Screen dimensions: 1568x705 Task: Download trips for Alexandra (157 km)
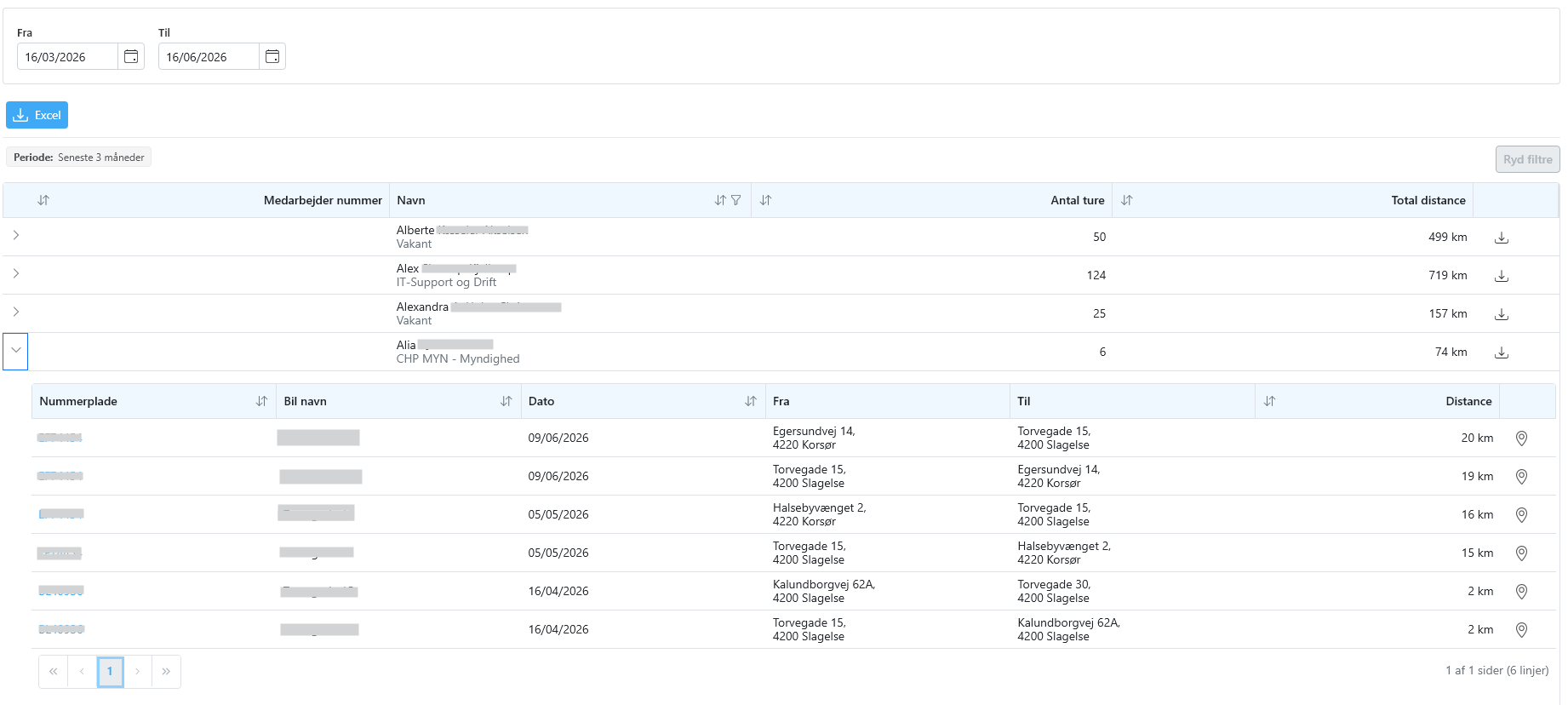(1502, 314)
